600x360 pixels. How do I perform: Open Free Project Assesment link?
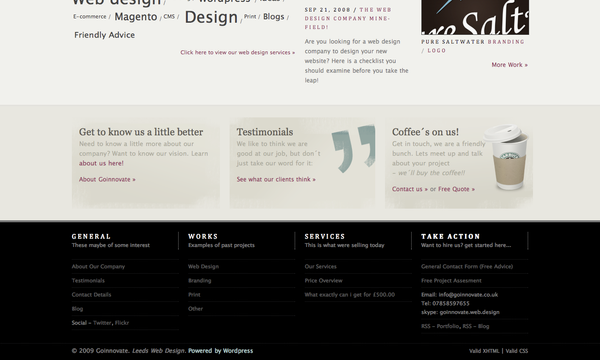(x=451, y=281)
